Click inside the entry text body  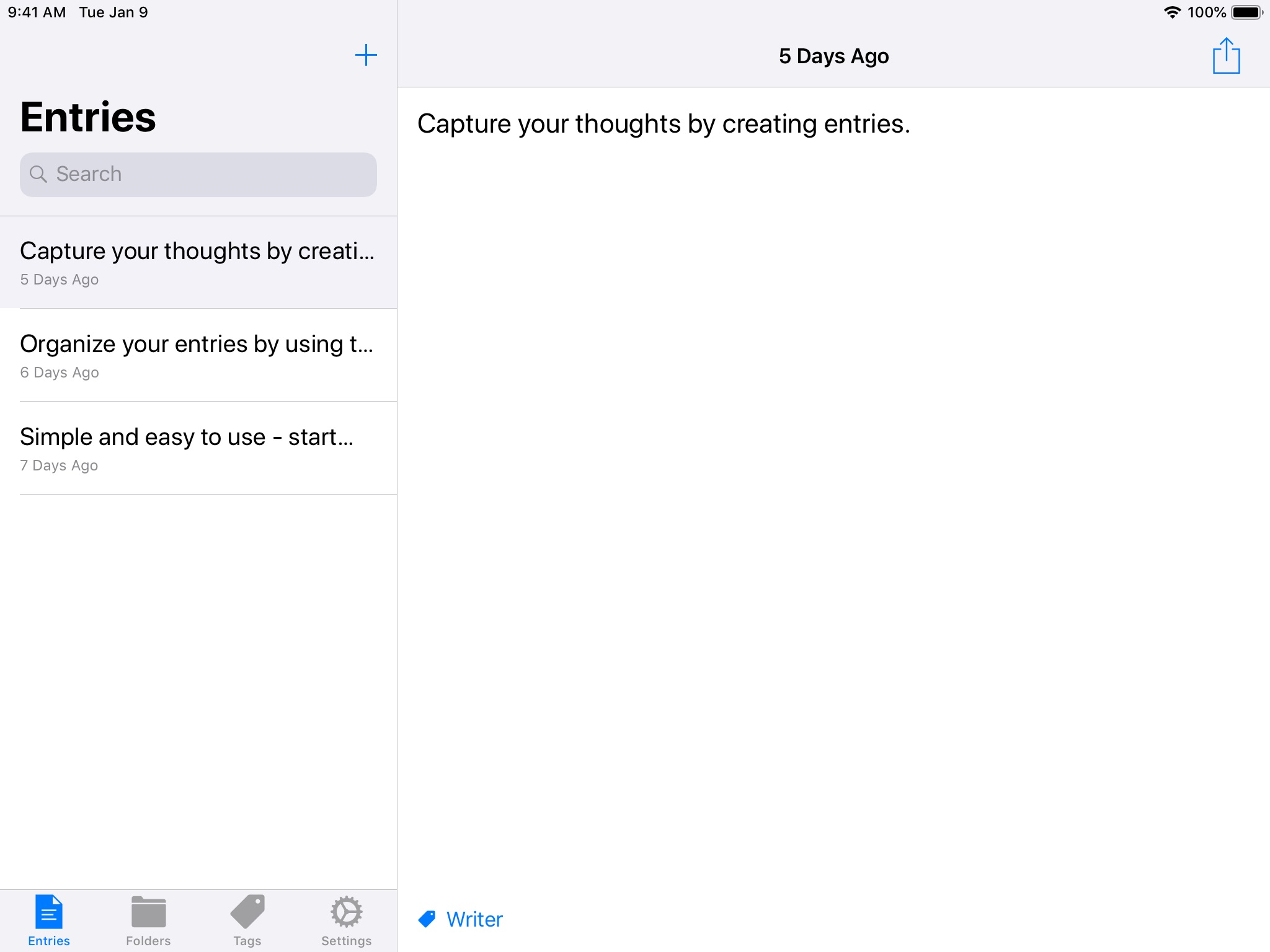tap(833, 434)
